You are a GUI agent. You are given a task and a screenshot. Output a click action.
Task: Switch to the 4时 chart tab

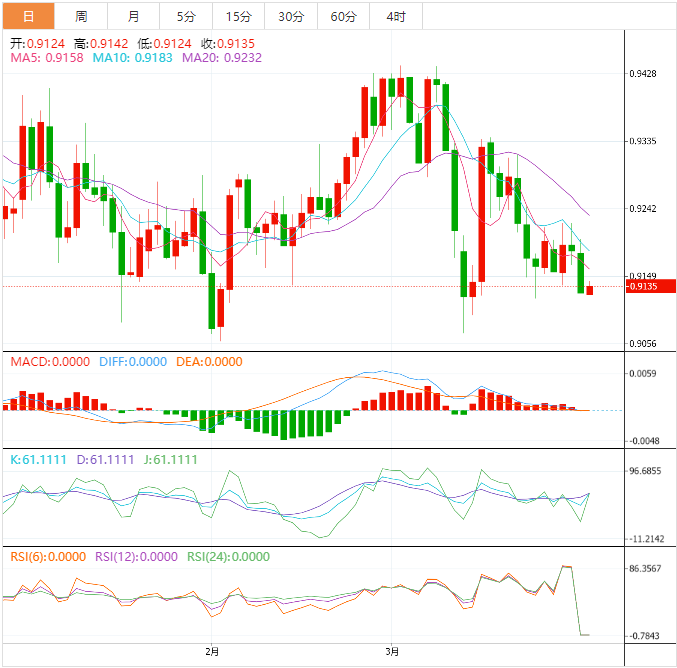pos(396,16)
